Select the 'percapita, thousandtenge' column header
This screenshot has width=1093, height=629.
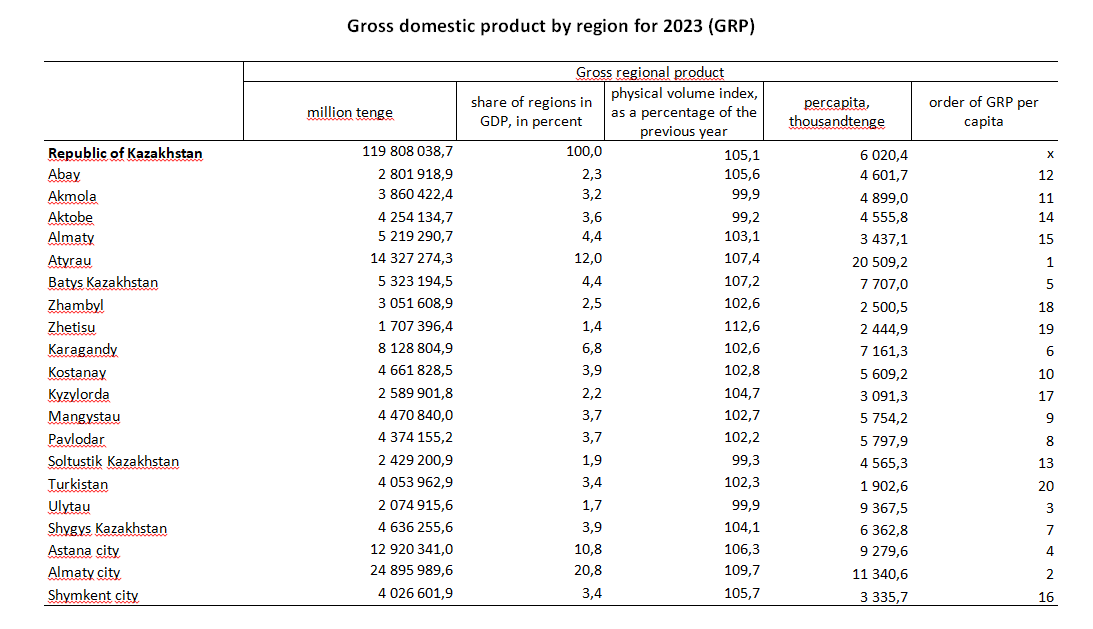[836, 112]
